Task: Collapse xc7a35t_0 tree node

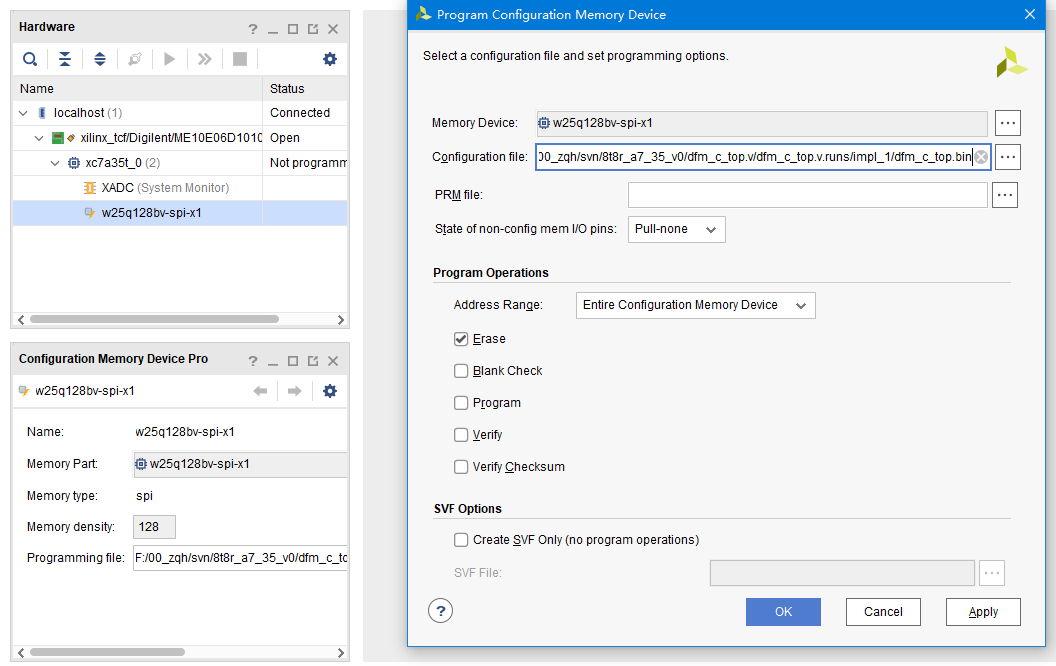Action: 55,163
